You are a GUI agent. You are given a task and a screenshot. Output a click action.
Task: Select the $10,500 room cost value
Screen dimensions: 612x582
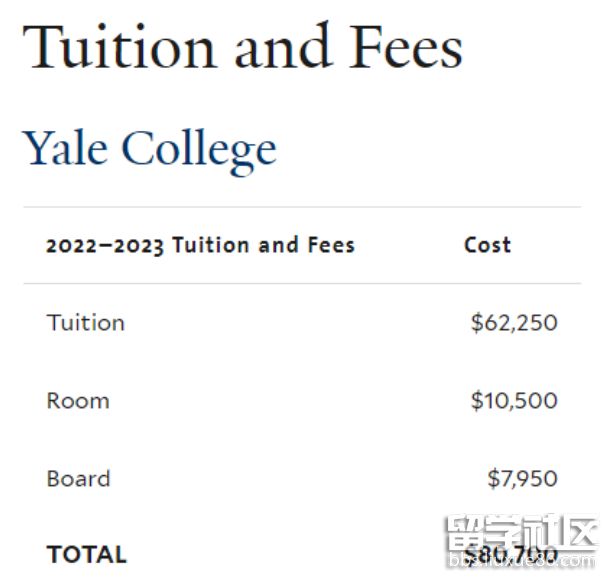(514, 401)
